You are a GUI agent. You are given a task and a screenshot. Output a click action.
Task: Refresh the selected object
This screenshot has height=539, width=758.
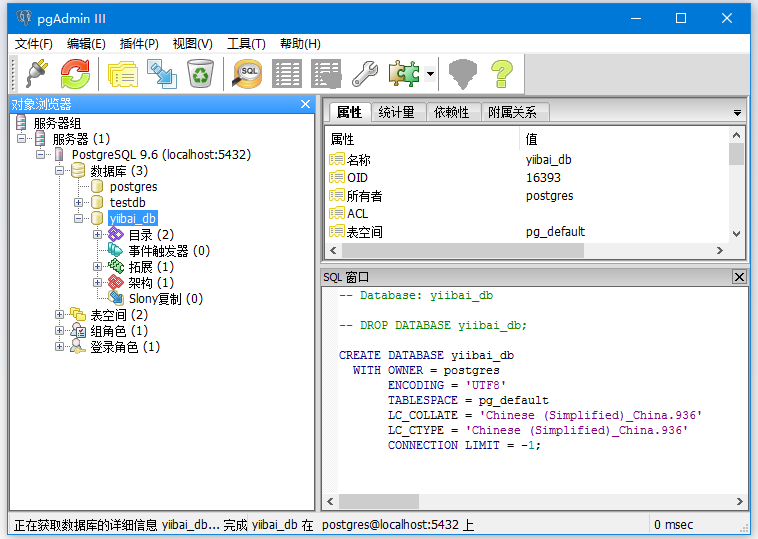tap(75, 73)
